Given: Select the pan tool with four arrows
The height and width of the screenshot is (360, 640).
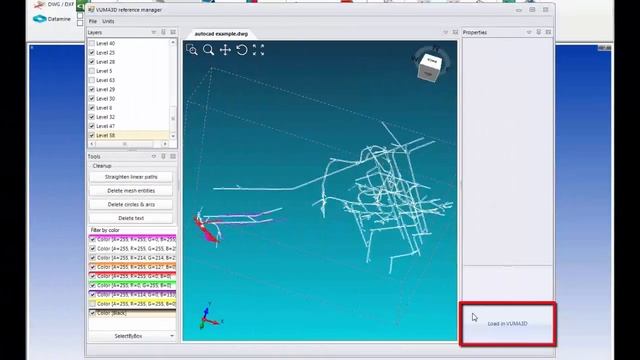Looking at the screenshot, I should pyautogui.click(x=225, y=50).
